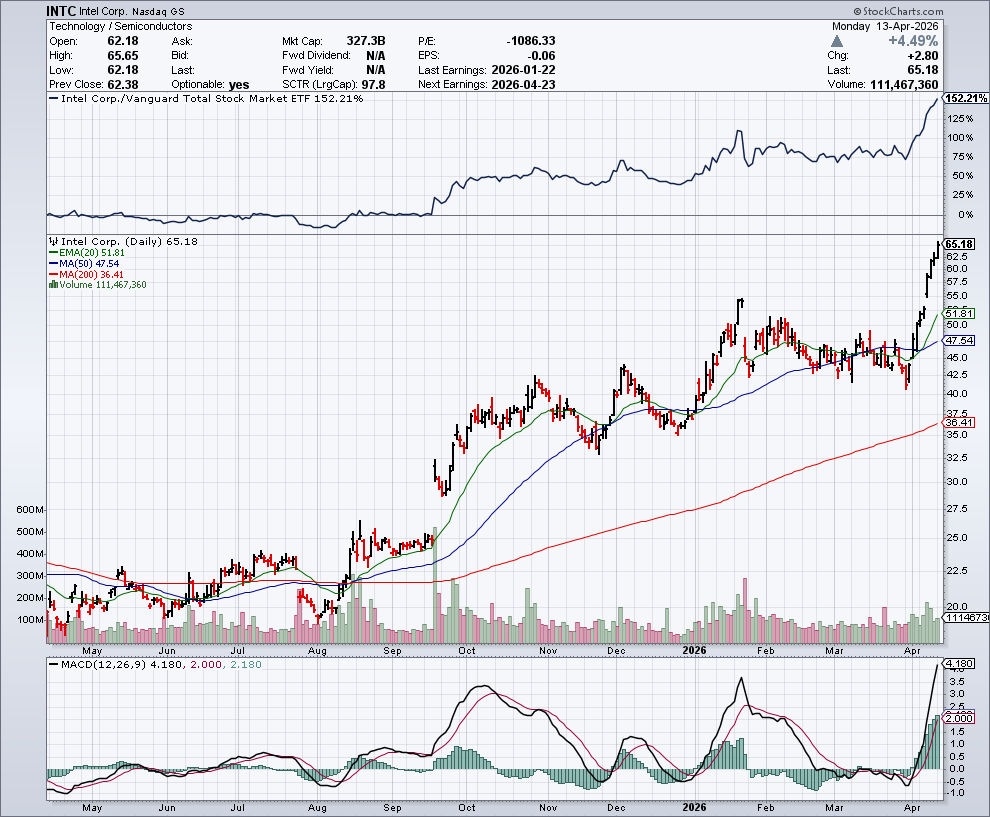Select the Technology / Semiconductors sector label
The height and width of the screenshot is (817, 990).
(x=120, y=26)
